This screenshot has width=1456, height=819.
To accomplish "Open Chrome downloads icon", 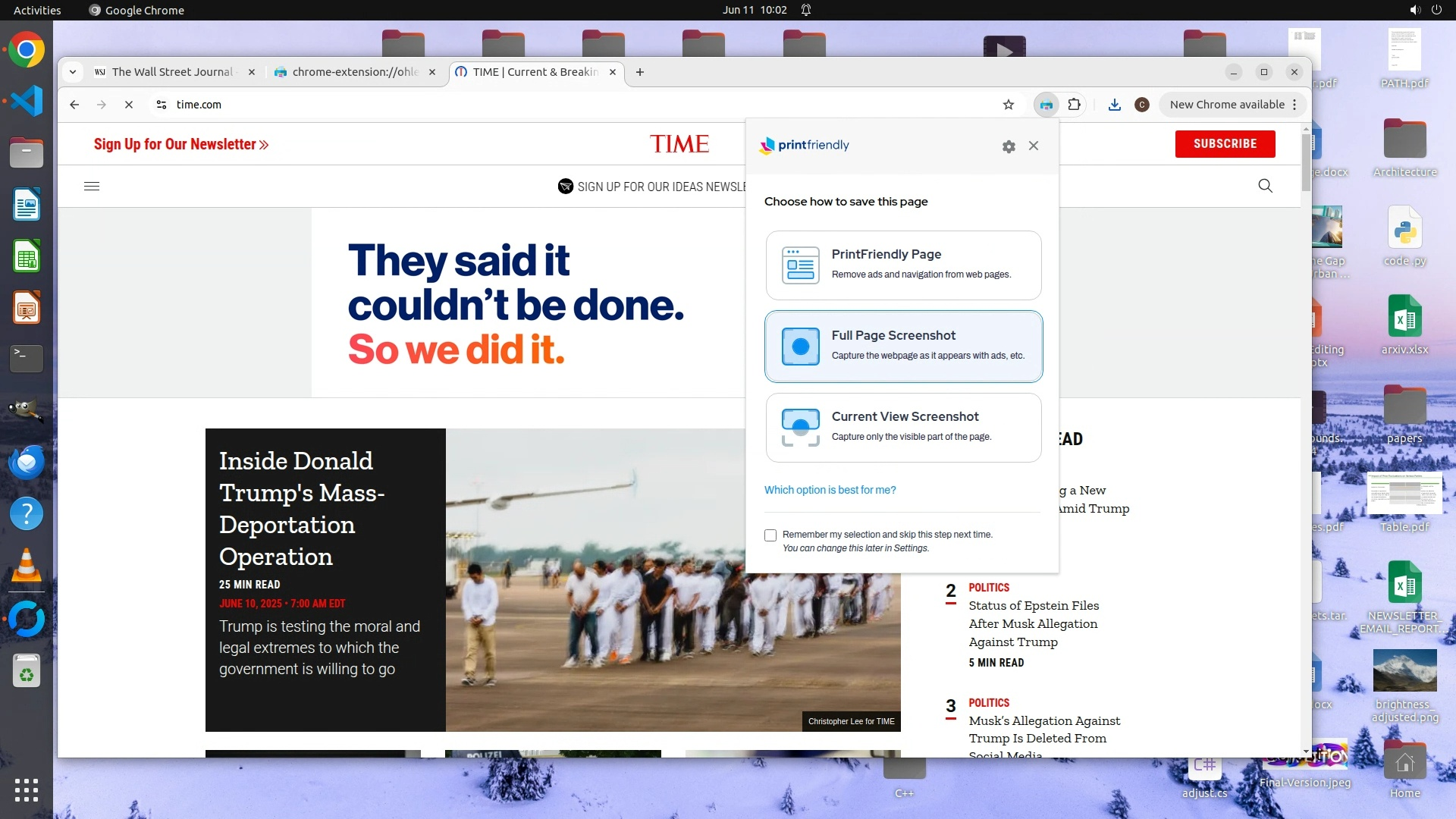I will coord(1114,105).
